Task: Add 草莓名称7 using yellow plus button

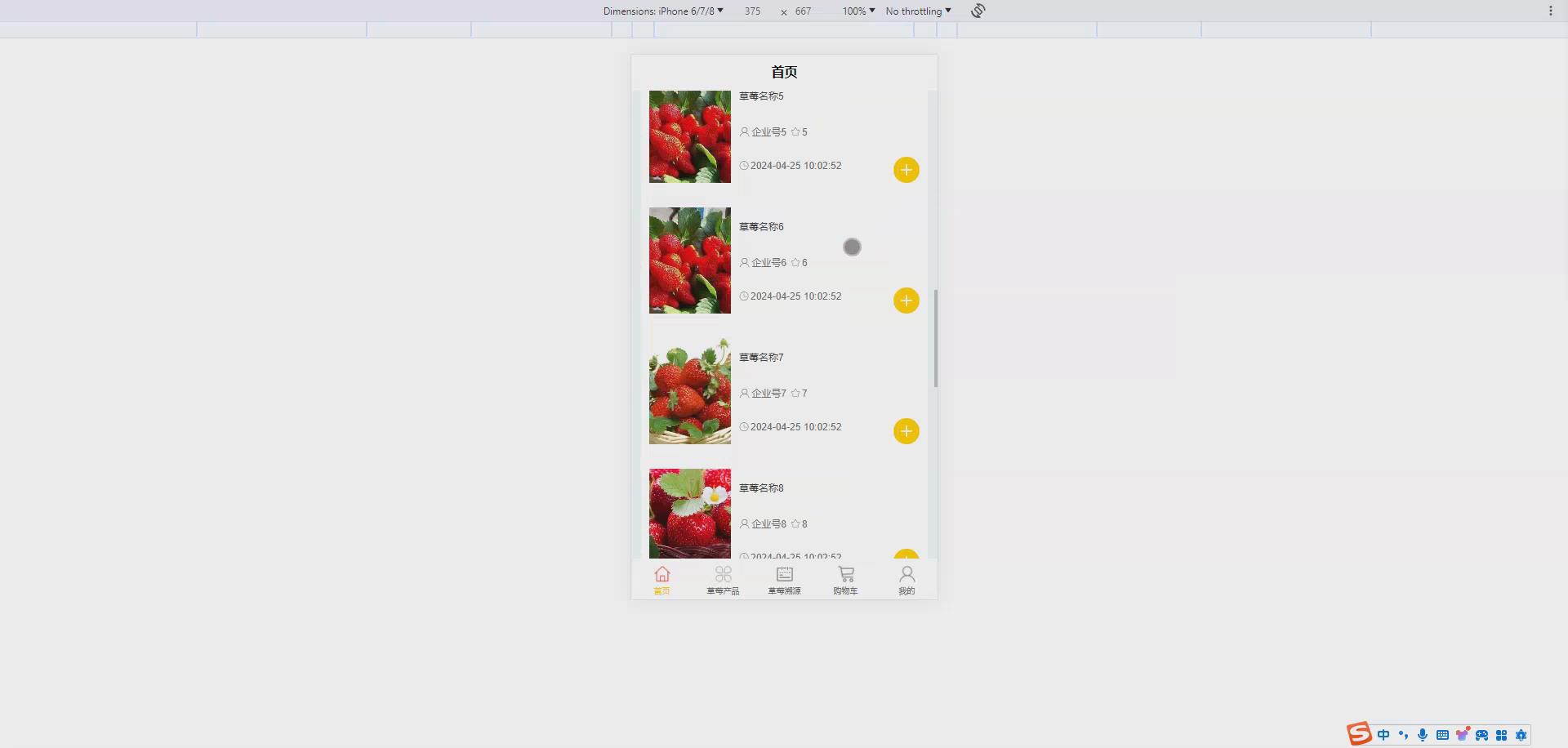Action: coord(906,430)
